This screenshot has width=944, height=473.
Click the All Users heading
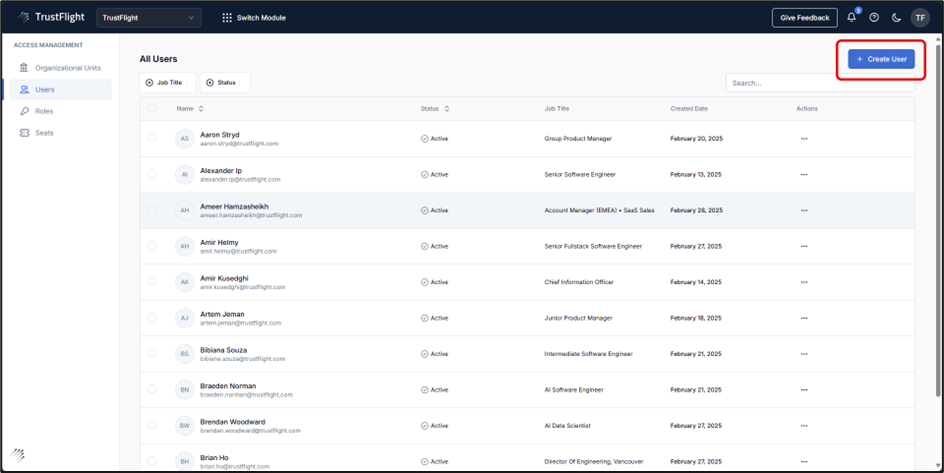[158, 59]
